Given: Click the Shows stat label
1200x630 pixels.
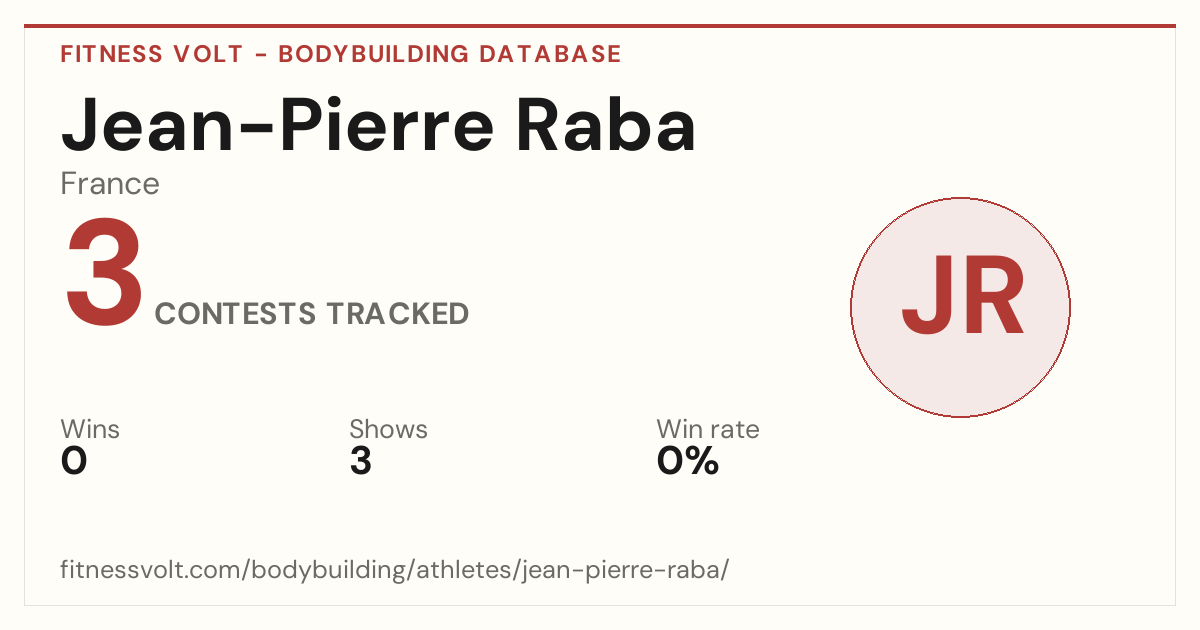Looking at the screenshot, I should (388, 430).
